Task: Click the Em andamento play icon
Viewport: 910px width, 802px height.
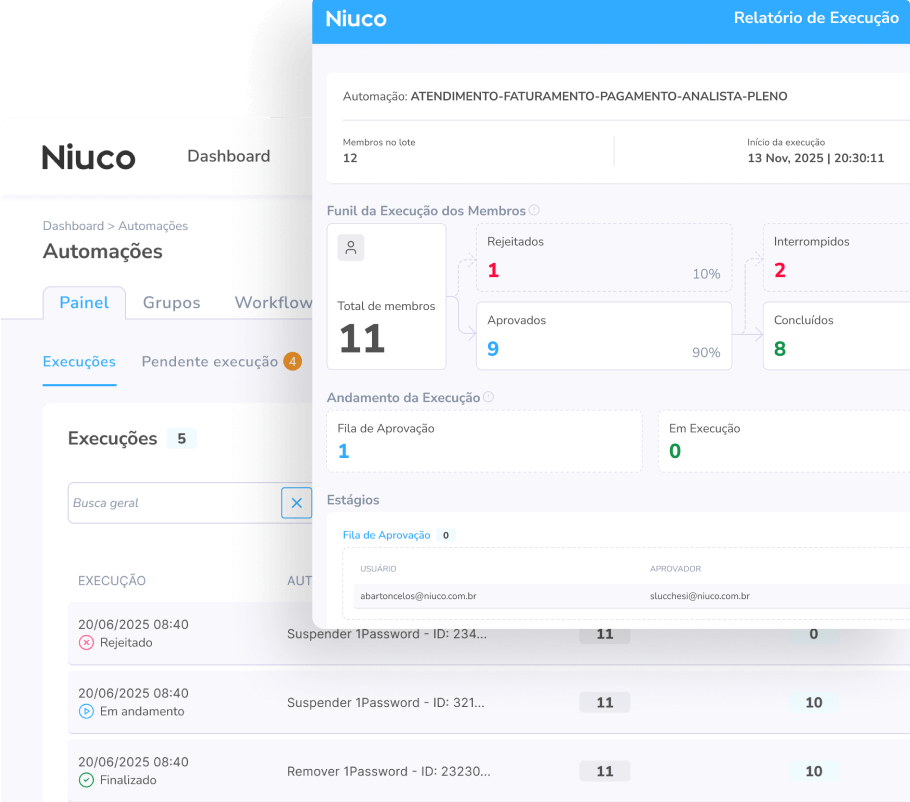Action: [x=86, y=712]
